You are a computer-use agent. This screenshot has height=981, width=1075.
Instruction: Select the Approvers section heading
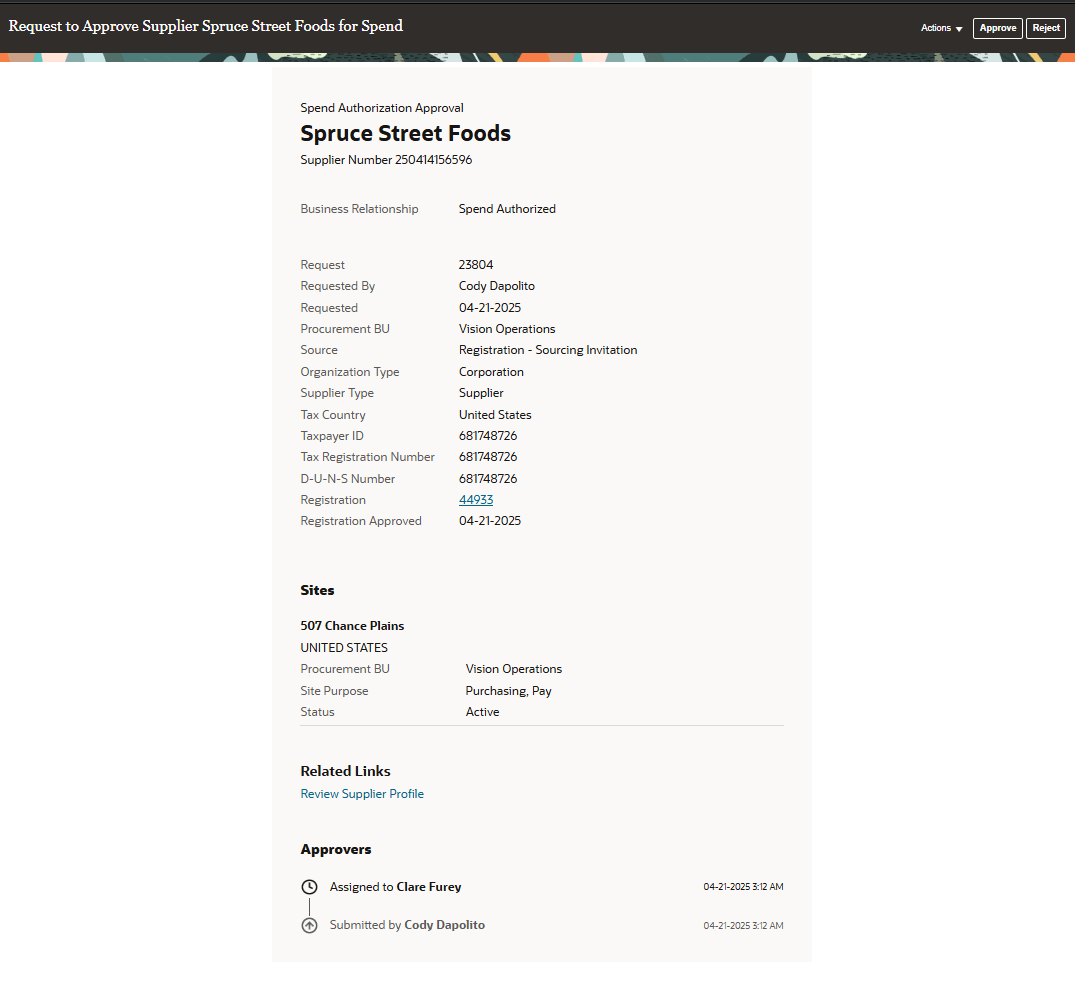[336, 849]
